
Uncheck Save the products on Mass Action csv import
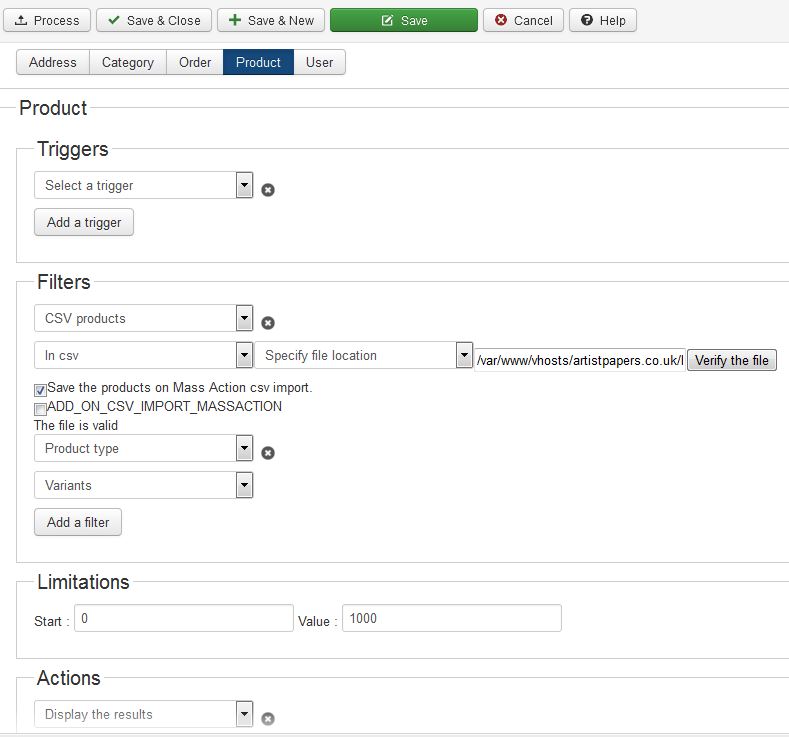click(40, 390)
